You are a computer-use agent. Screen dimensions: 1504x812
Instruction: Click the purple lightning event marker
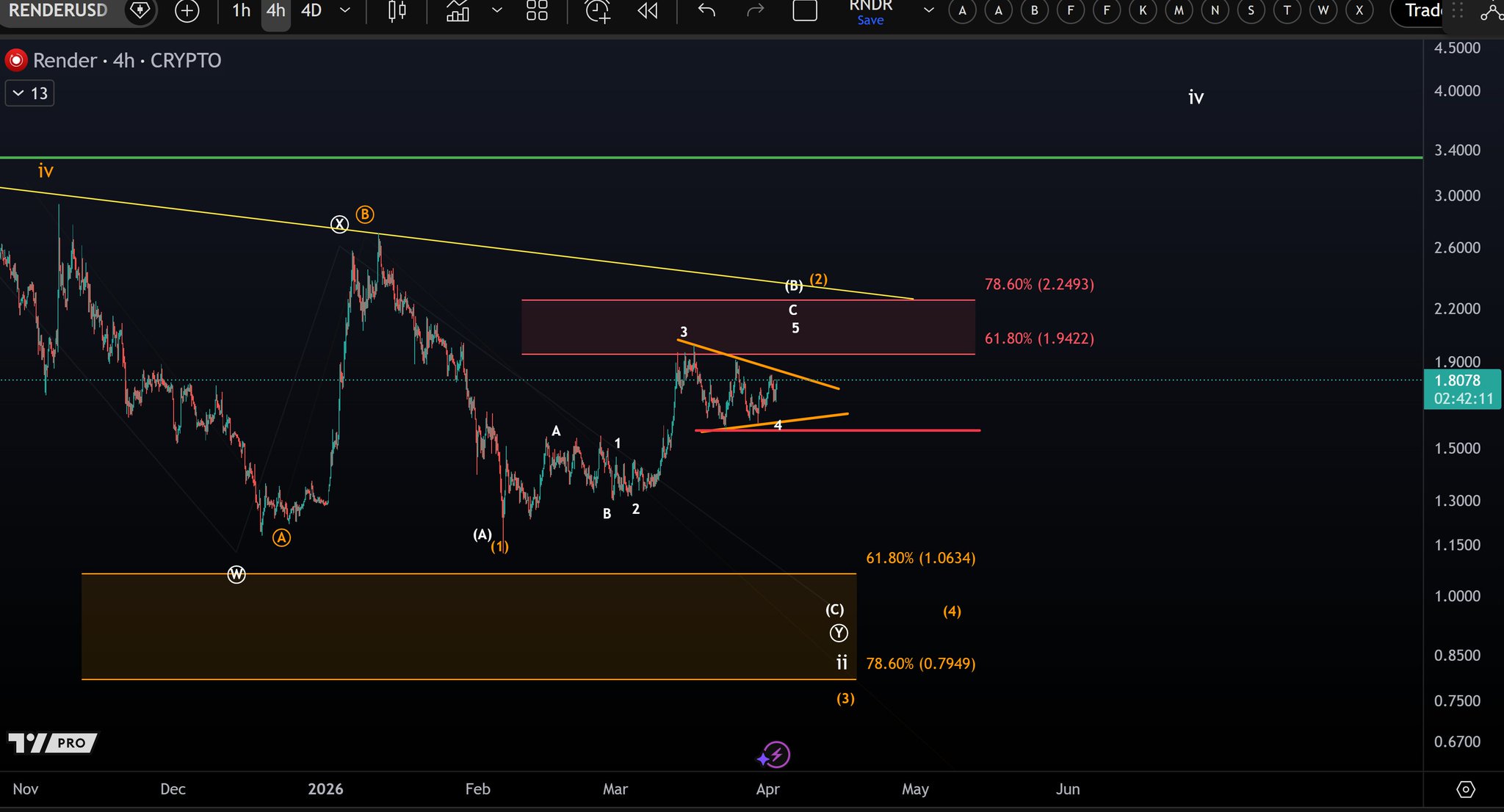[x=775, y=755]
